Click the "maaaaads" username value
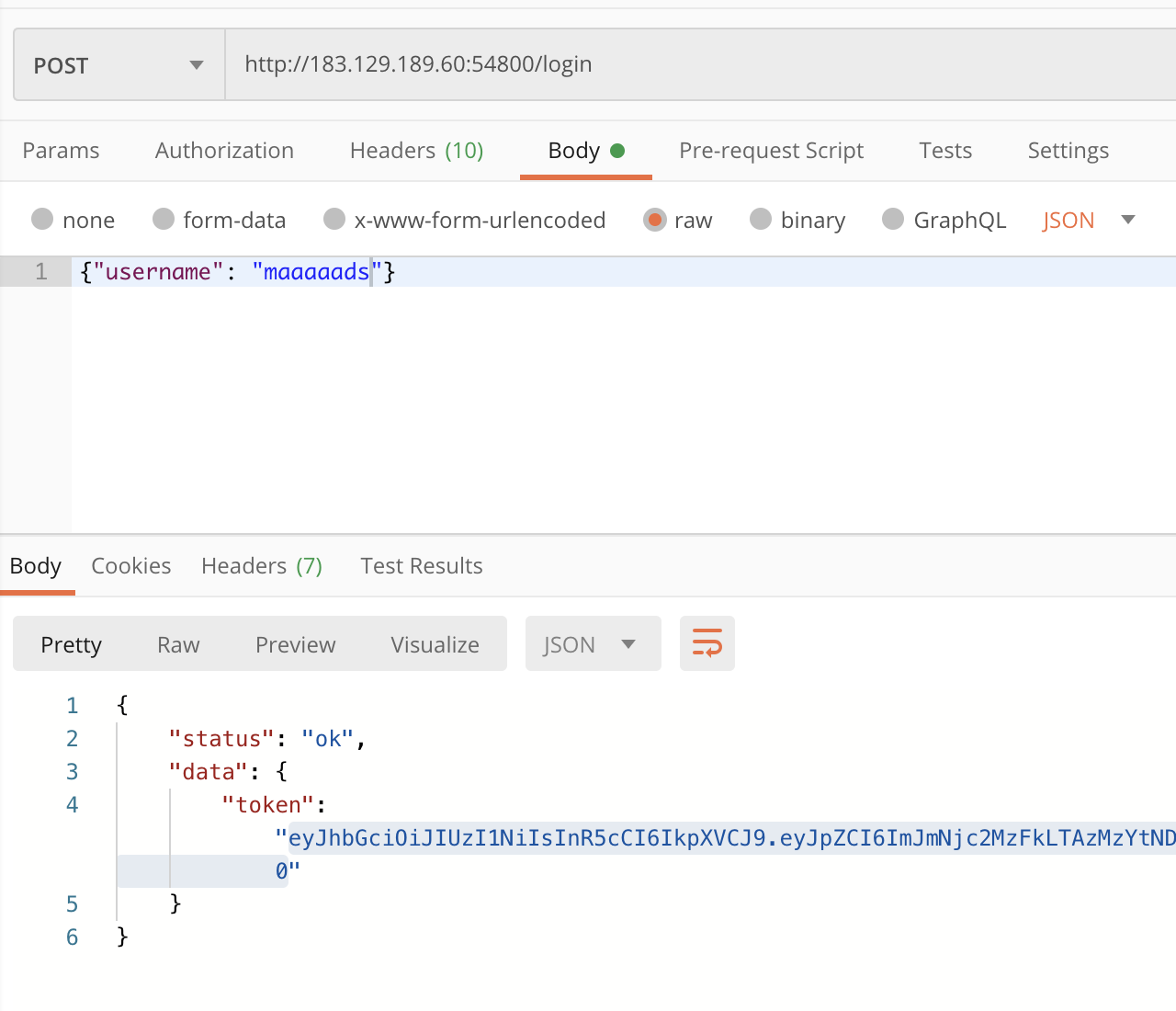The height and width of the screenshot is (1011, 1176). point(316,272)
